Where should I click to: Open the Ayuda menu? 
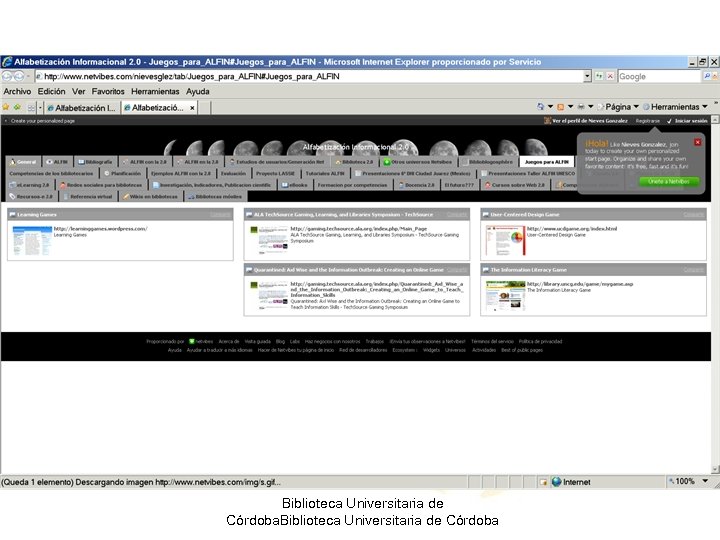click(198, 91)
